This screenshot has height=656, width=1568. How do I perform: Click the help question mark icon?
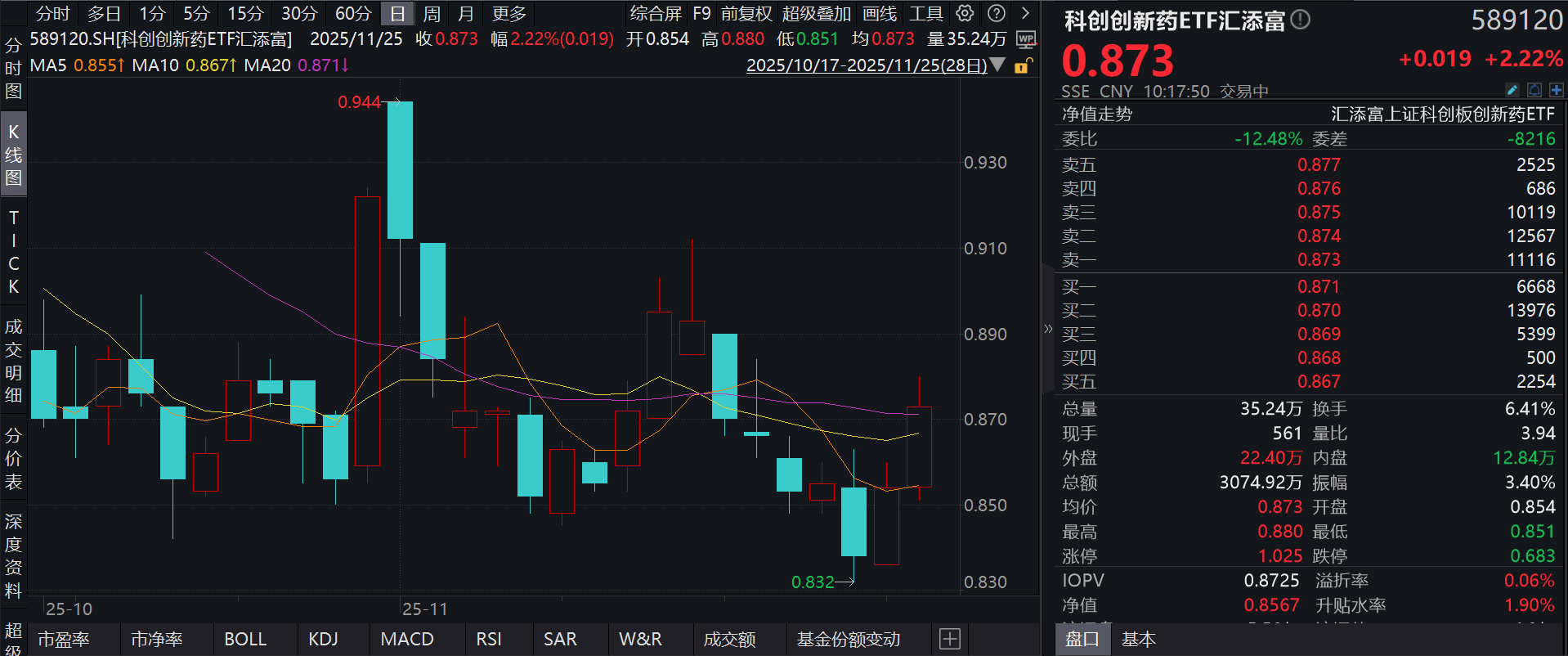coord(996,13)
